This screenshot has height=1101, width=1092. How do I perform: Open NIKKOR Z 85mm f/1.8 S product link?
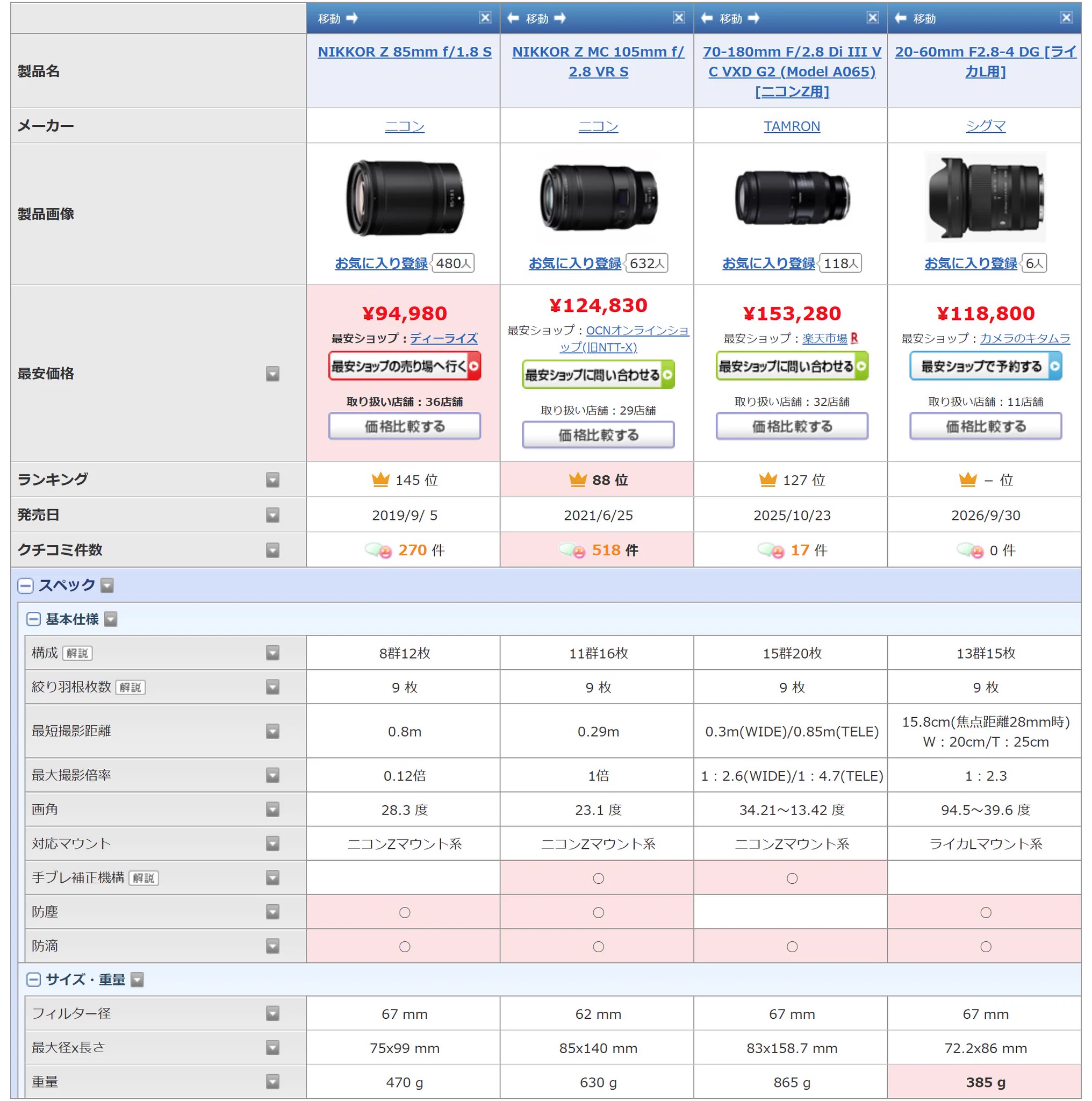pyautogui.click(x=405, y=52)
